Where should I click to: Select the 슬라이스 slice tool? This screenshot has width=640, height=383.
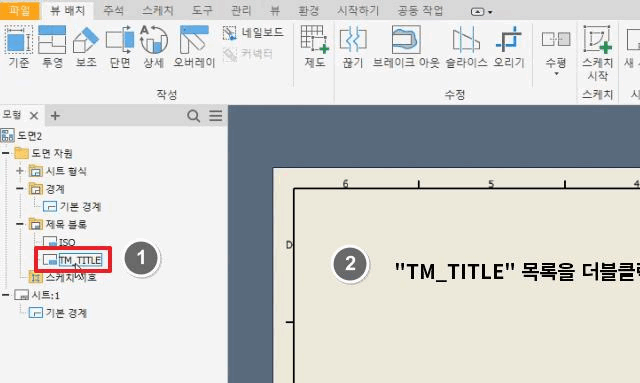point(466,46)
